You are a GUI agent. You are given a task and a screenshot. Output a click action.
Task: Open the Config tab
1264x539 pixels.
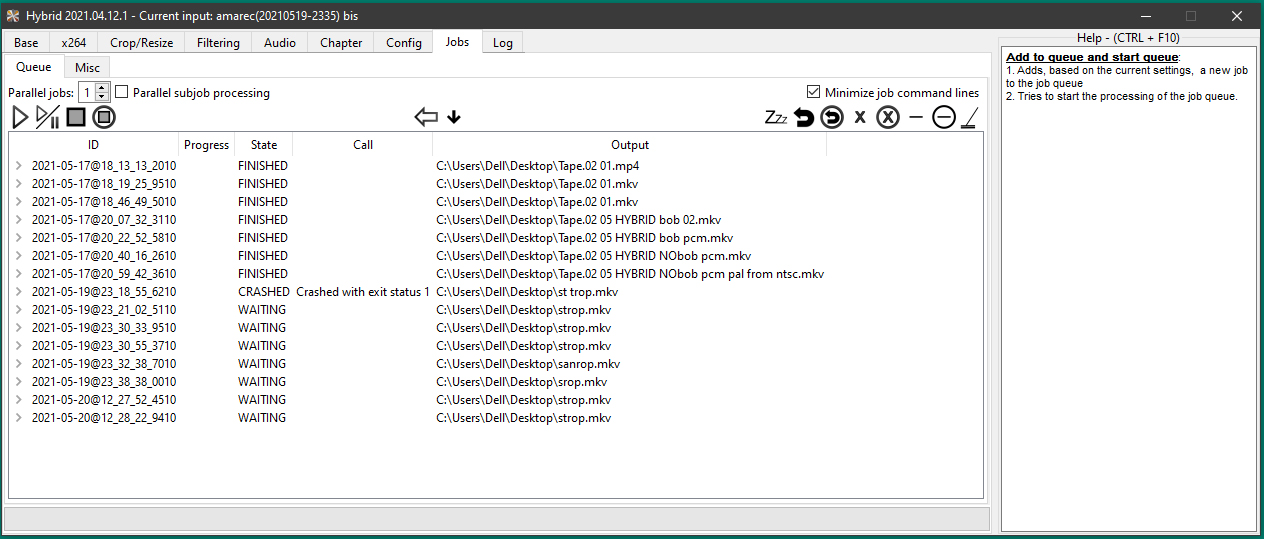pyautogui.click(x=404, y=42)
